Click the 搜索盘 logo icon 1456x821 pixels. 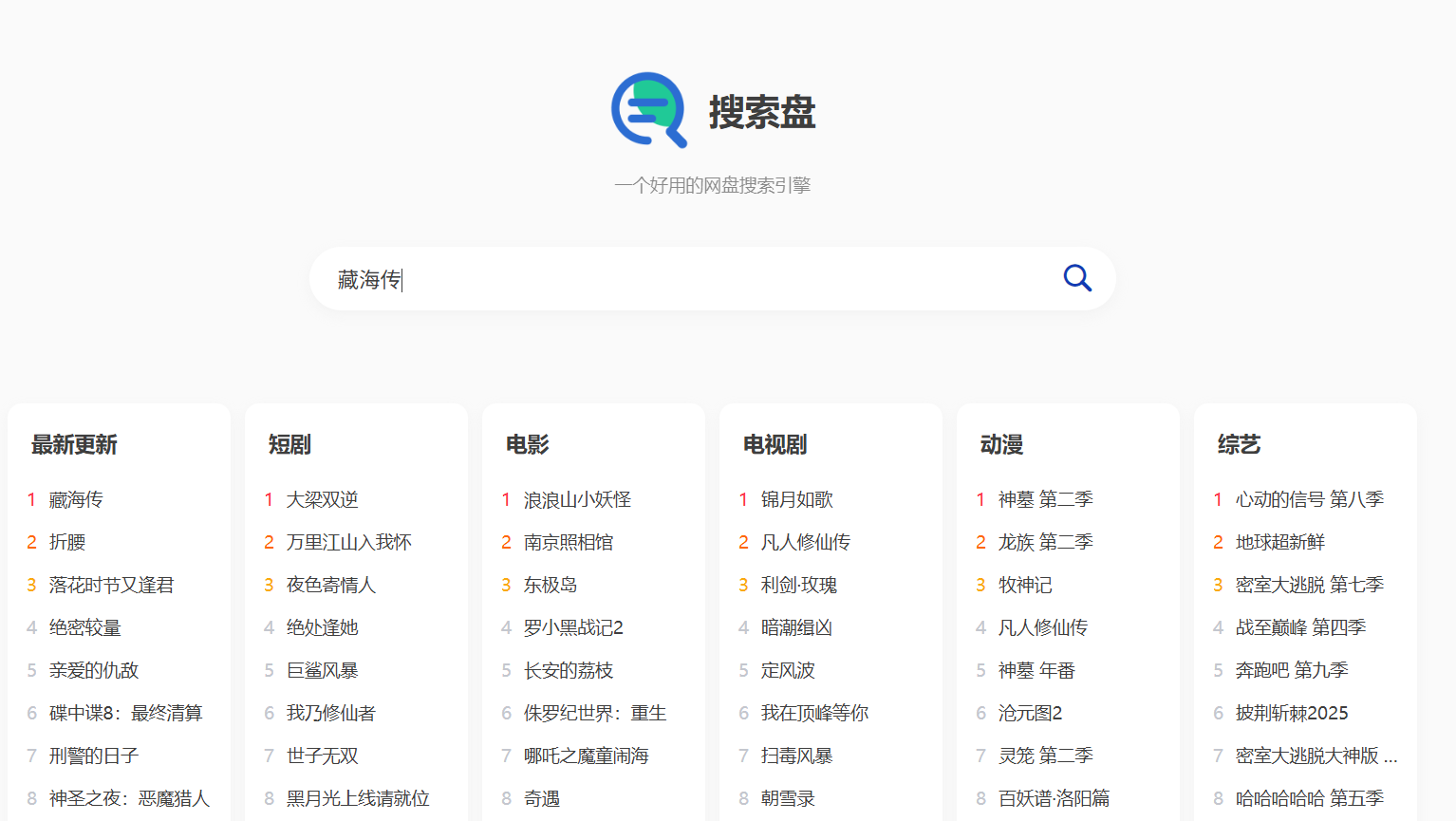click(649, 110)
